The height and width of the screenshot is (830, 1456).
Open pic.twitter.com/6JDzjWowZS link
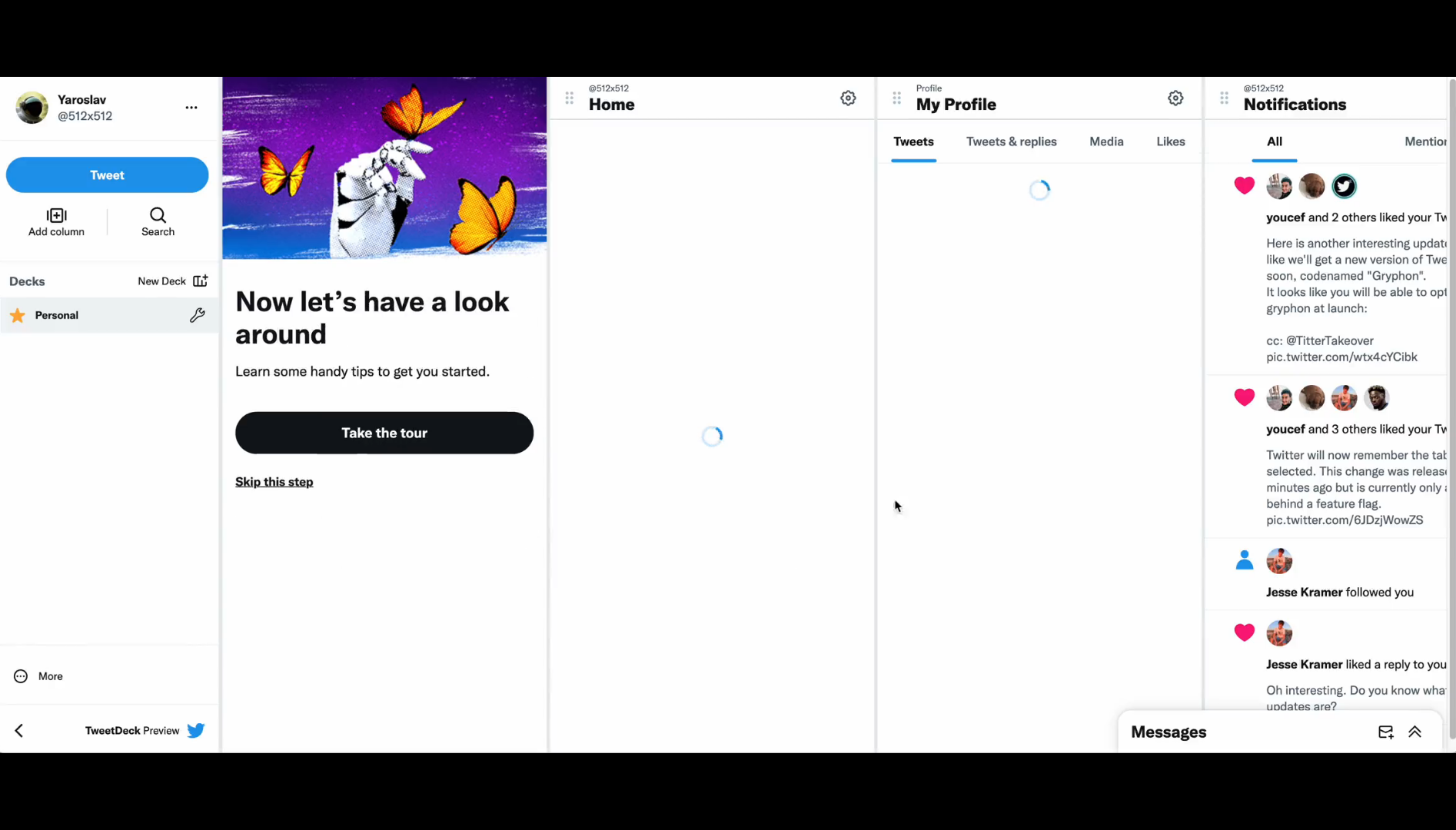pos(1345,520)
